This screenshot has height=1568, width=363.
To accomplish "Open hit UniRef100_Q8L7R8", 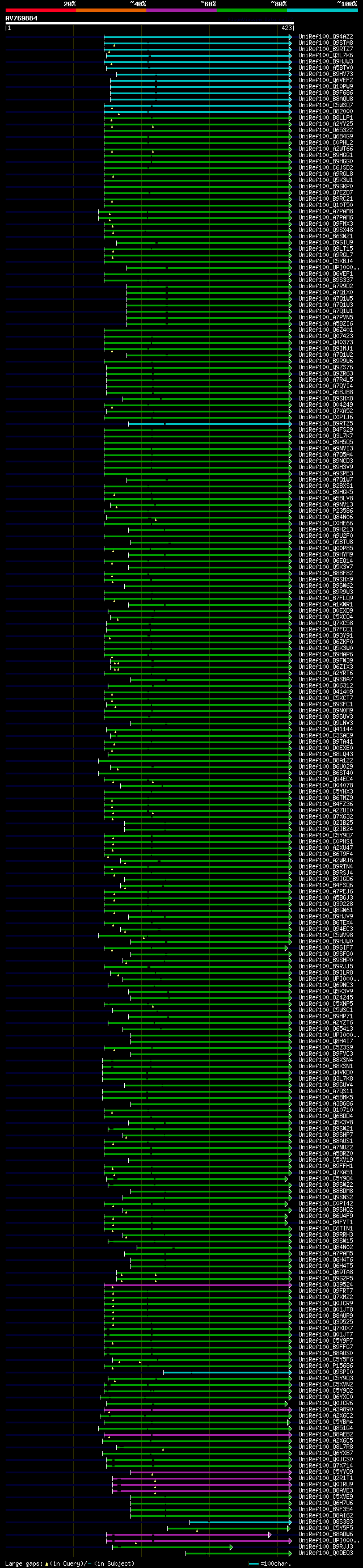I will (x=325, y=1447).
